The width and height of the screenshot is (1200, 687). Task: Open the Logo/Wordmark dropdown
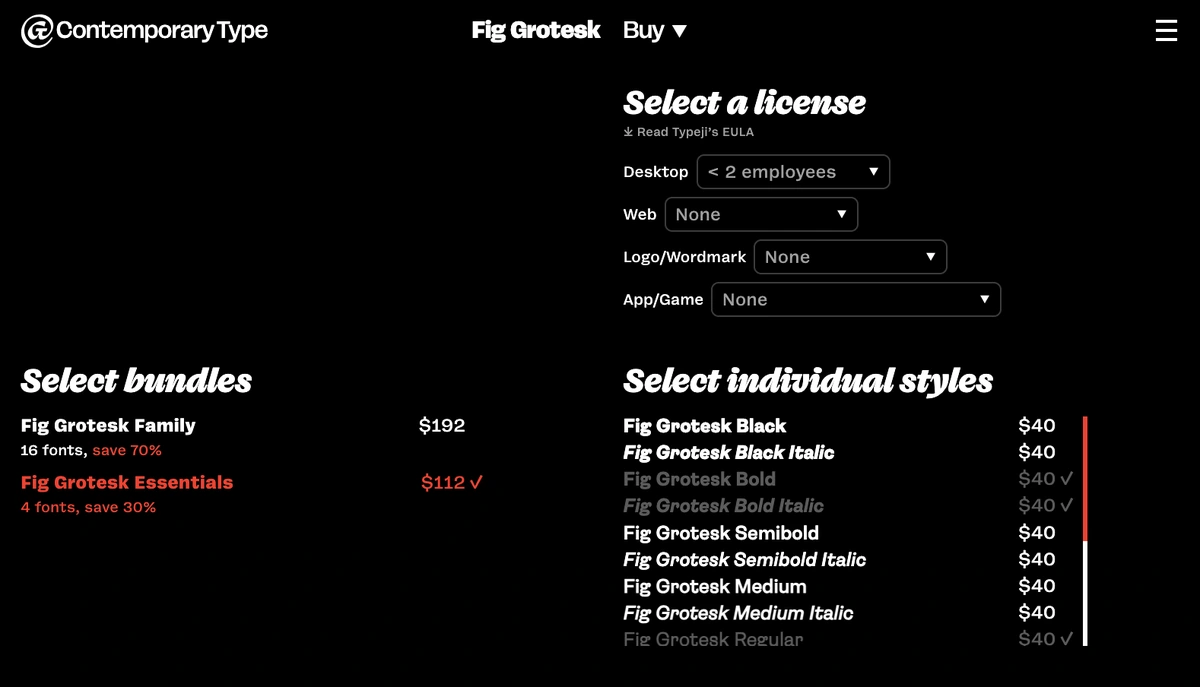click(x=850, y=257)
